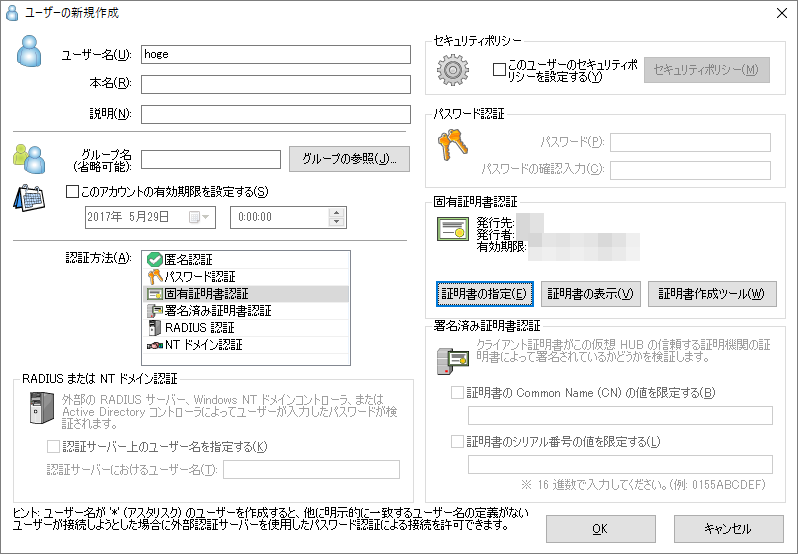798x554 pixels.
Task: Click the certificate icon beside 発行先
Action: point(454,229)
